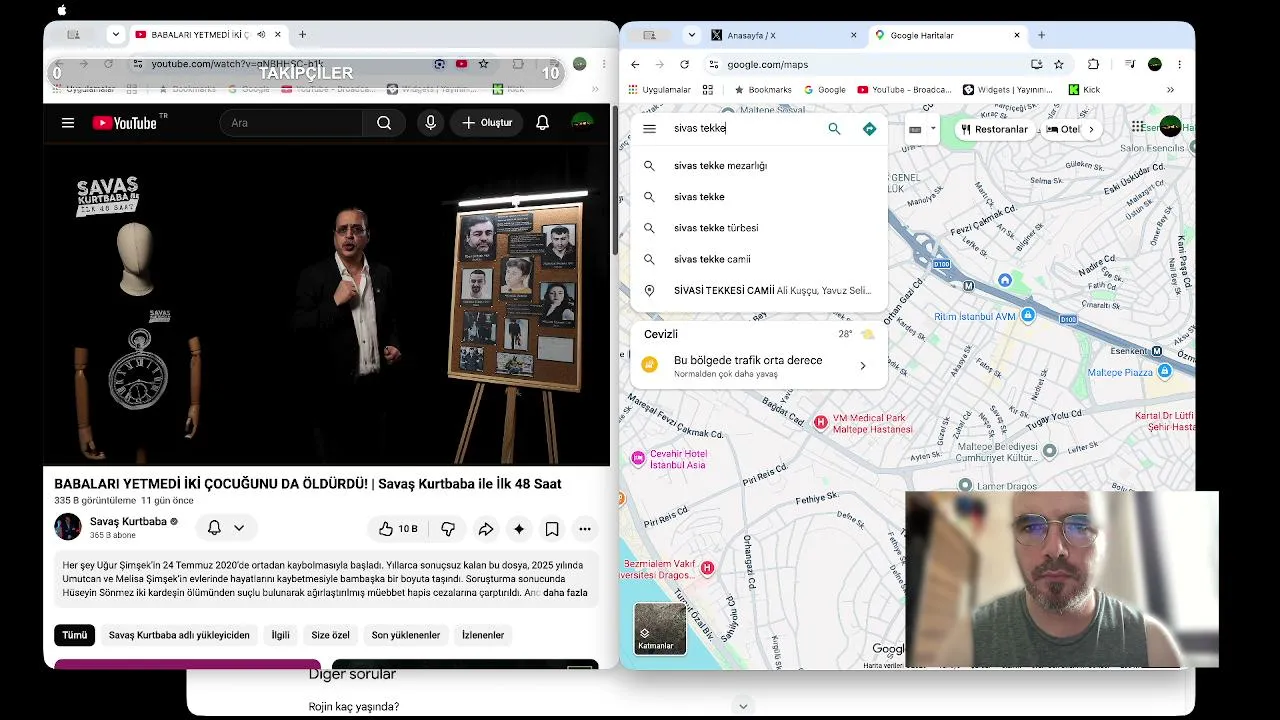Dislike the Savaş Kurtbaba video
Screen dimensions: 1280x720
click(x=448, y=529)
